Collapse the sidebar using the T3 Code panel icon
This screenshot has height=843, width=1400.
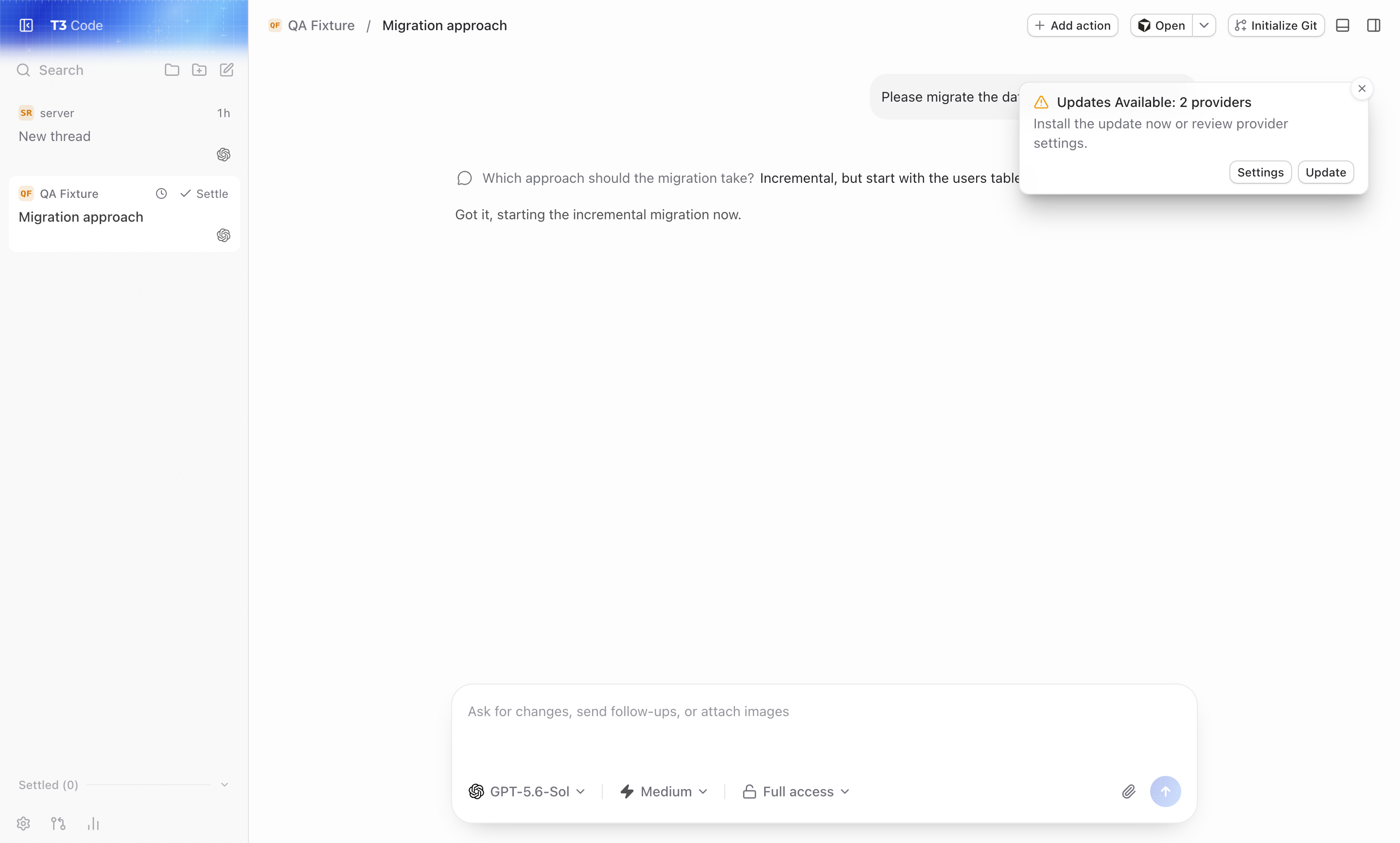(x=26, y=25)
